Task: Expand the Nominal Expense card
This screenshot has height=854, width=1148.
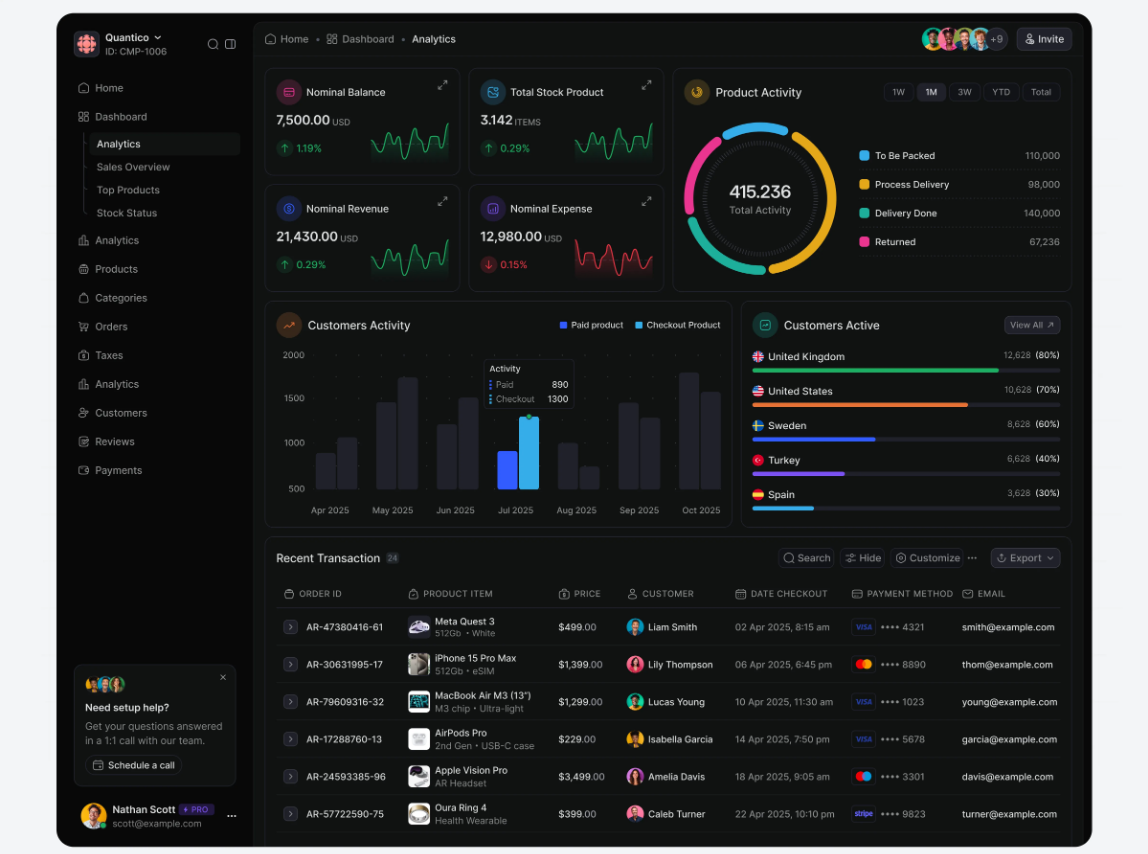Action: coord(646,202)
